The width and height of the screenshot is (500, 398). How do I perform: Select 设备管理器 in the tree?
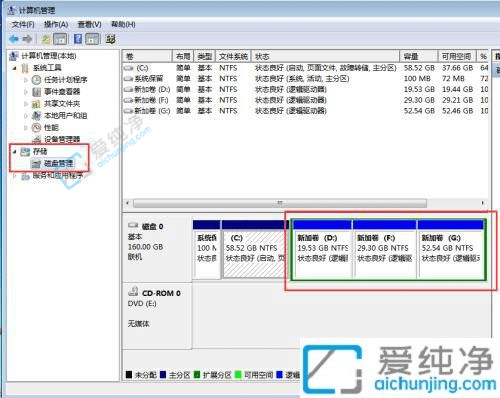tap(62, 139)
